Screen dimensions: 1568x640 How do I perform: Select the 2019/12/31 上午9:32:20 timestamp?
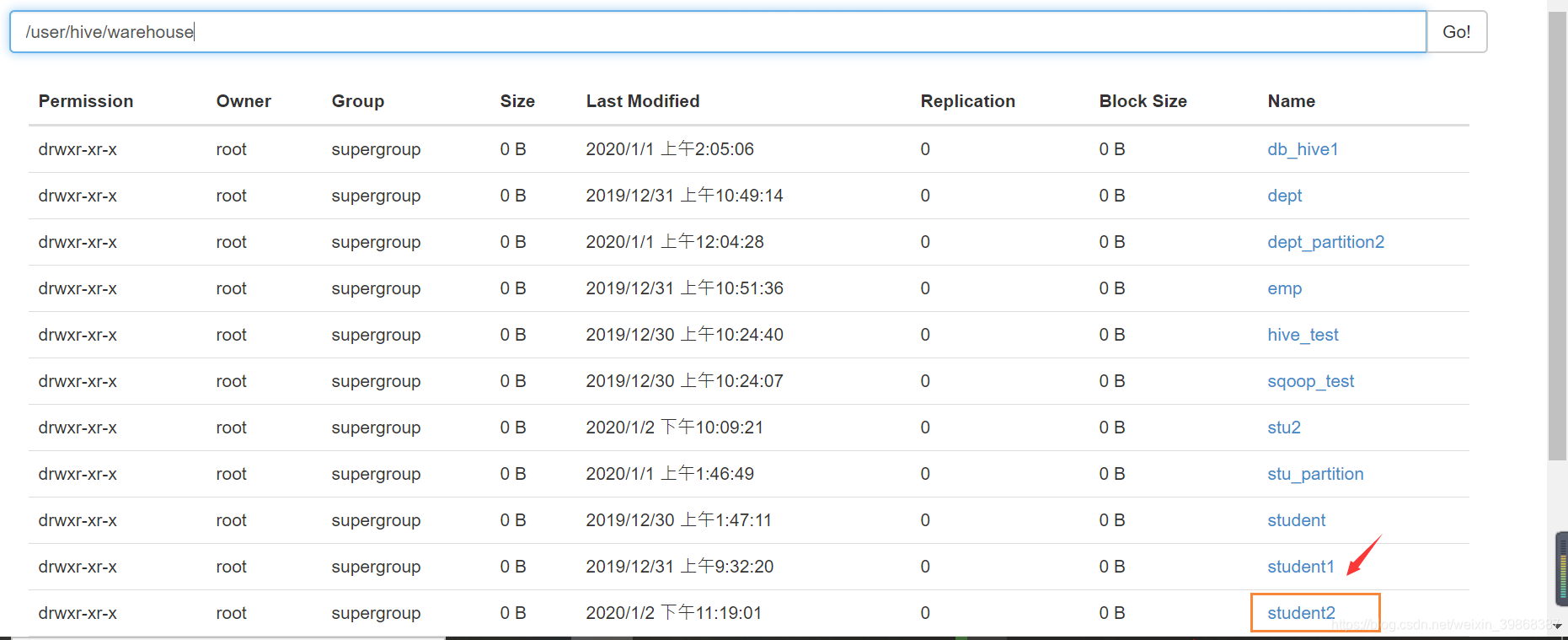[680, 567]
